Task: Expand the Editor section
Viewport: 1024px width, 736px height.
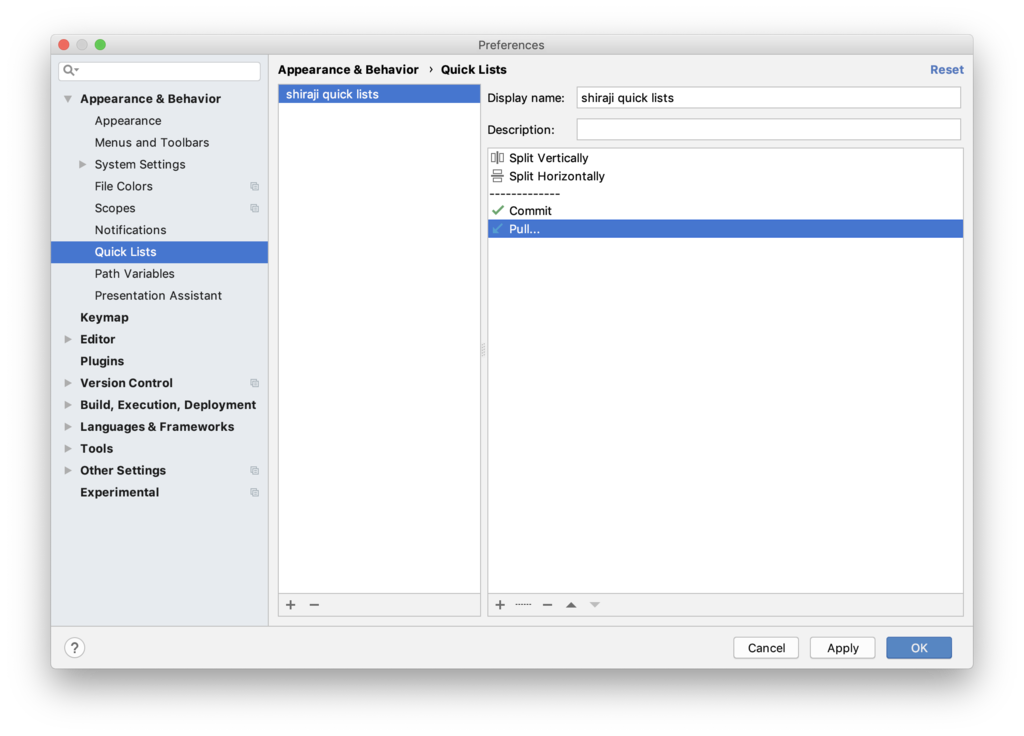Action: click(x=68, y=339)
